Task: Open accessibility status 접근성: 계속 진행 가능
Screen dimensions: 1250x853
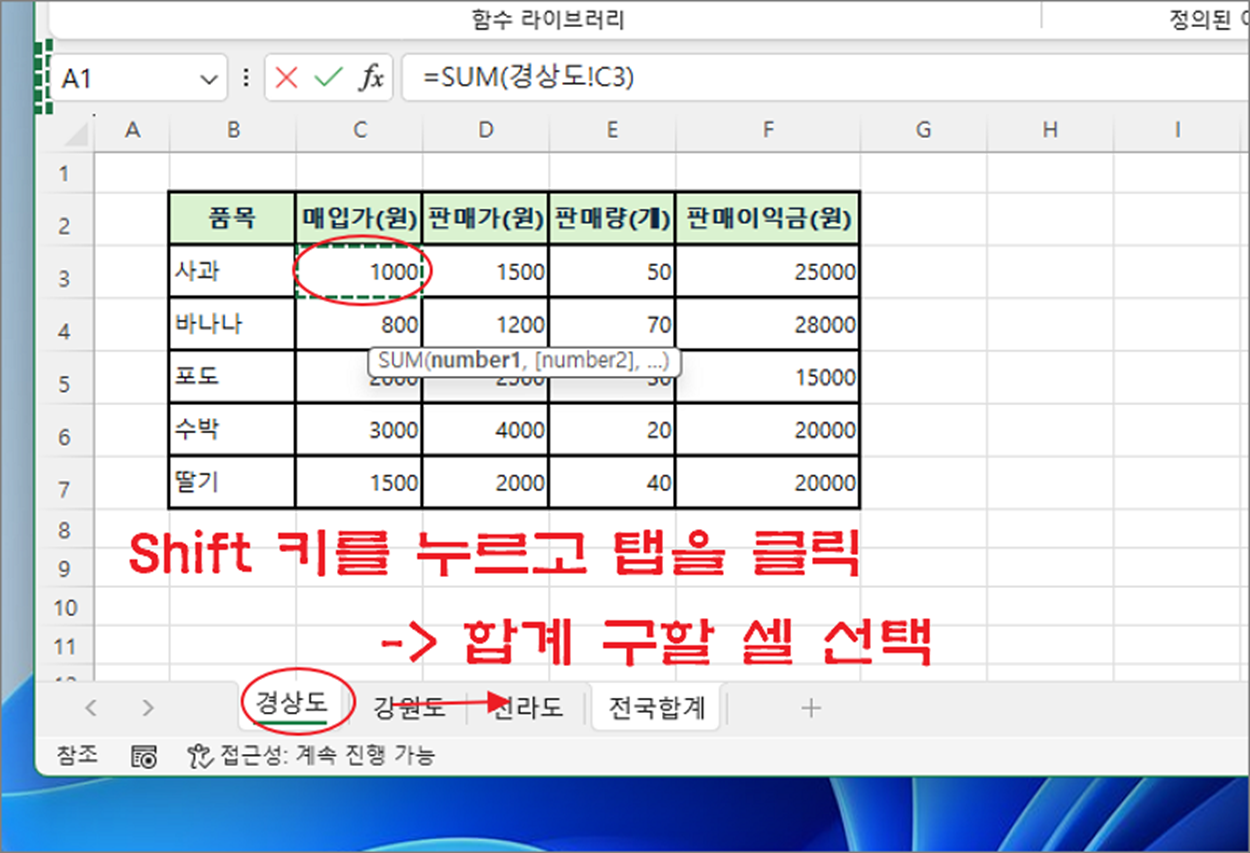Action: coord(310,756)
